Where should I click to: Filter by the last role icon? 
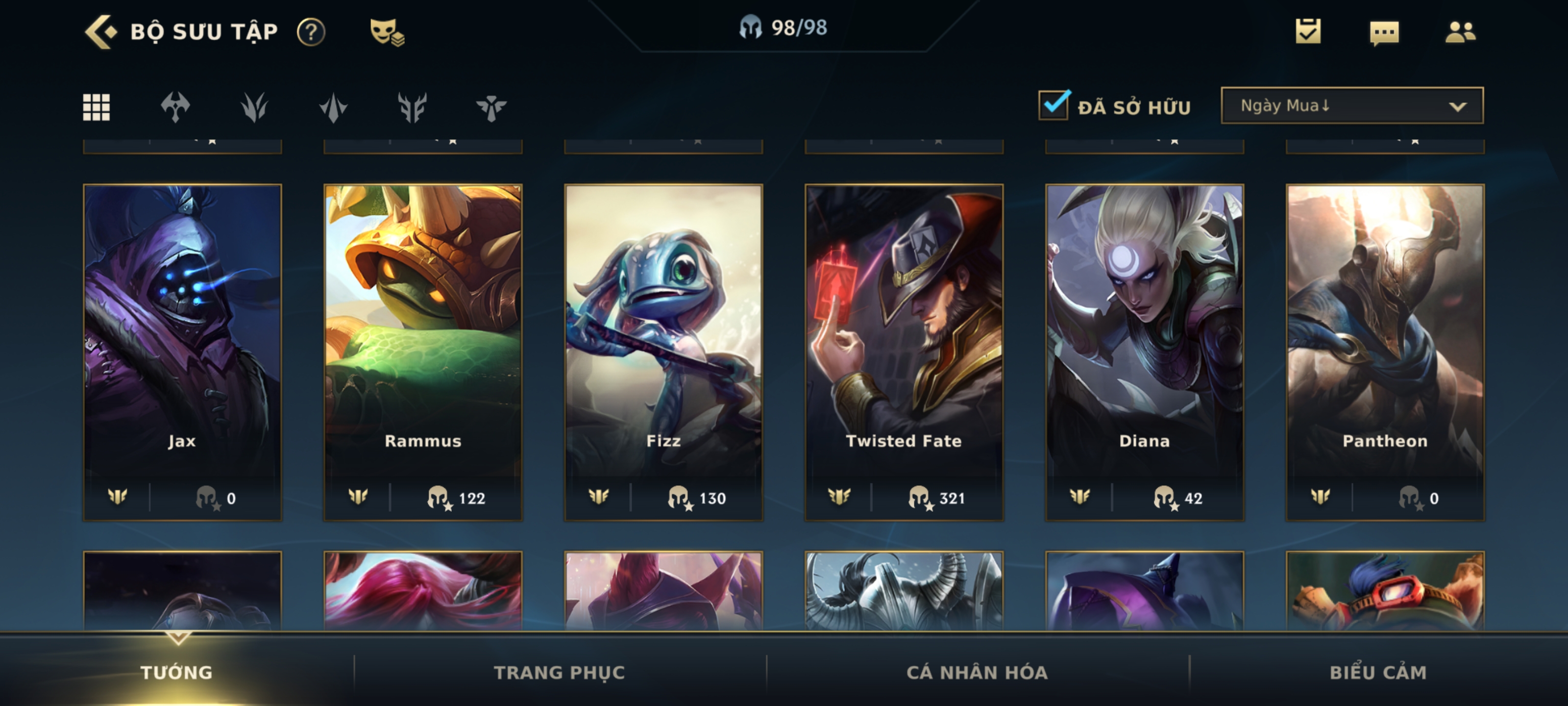tap(491, 108)
